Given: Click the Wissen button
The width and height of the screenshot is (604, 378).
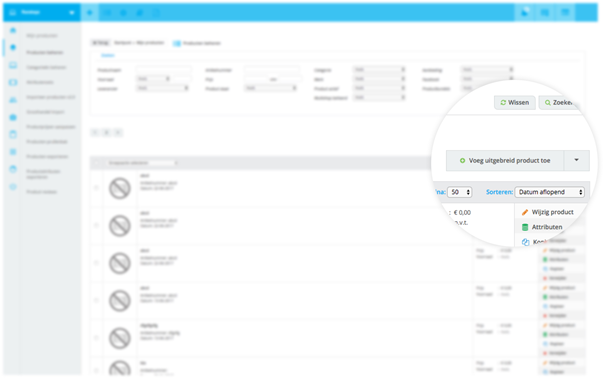Looking at the screenshot, I should (515, 102).
